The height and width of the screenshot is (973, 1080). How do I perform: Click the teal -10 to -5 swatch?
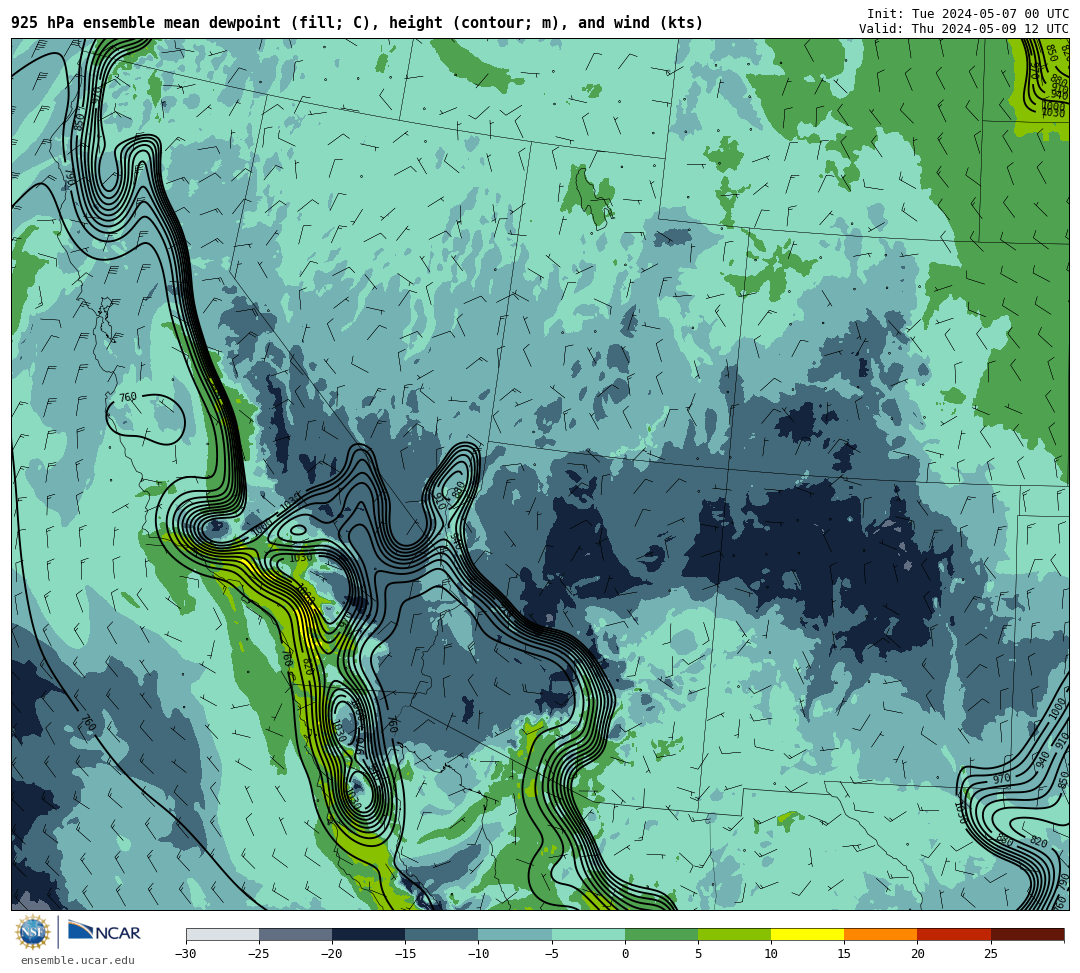coord(515,934)
